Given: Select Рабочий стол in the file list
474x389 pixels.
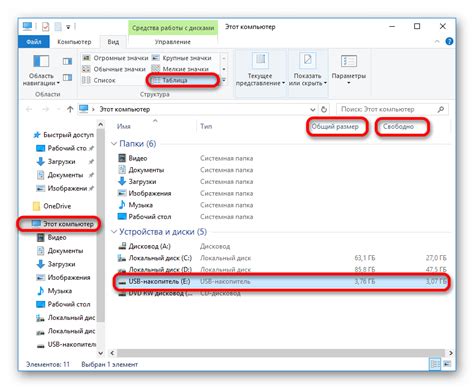Looking at the screenshot, I should click(145, 217).
